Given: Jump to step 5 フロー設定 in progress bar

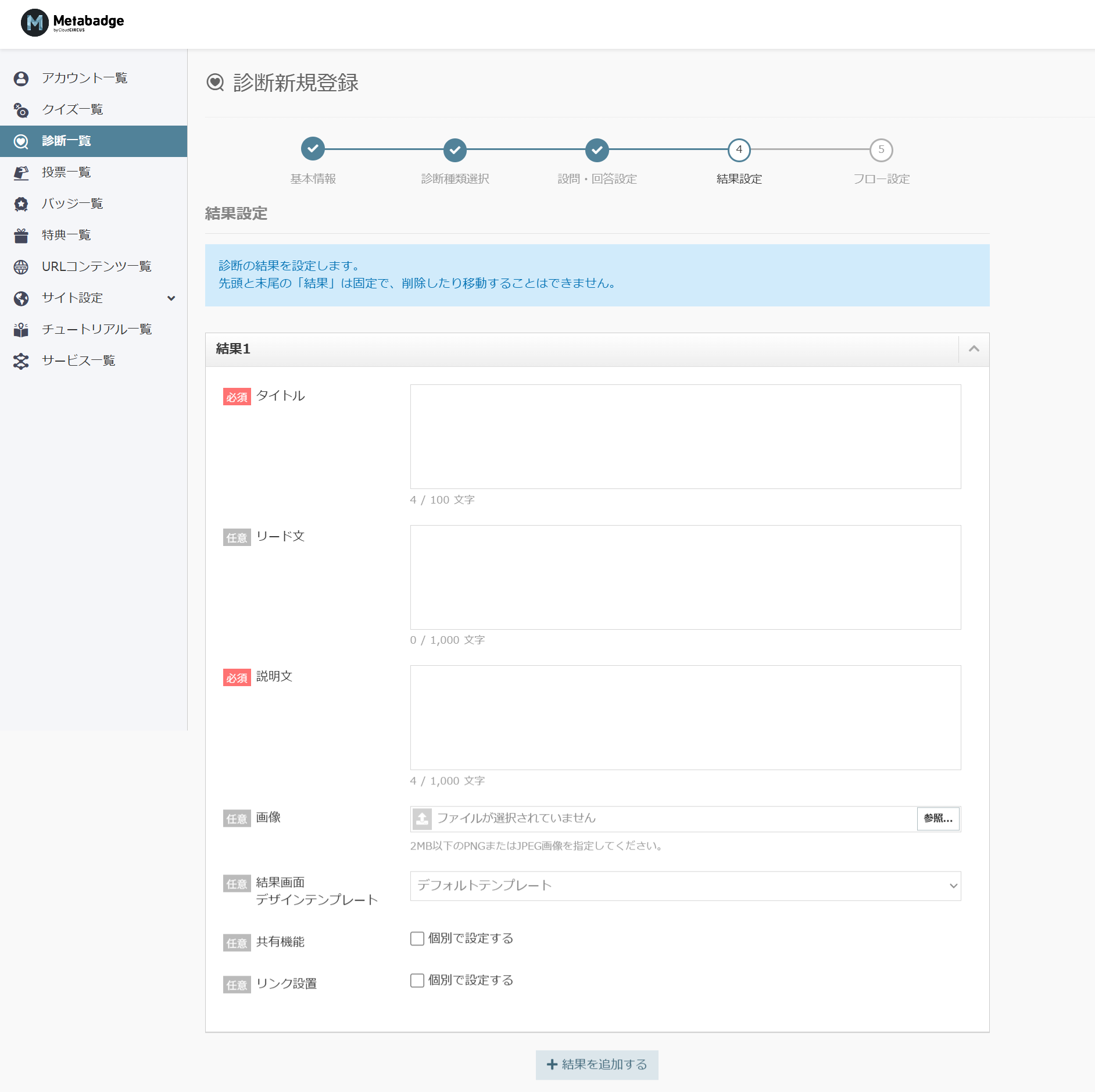Looking at the screenshot, I should (x=881, y=150).
